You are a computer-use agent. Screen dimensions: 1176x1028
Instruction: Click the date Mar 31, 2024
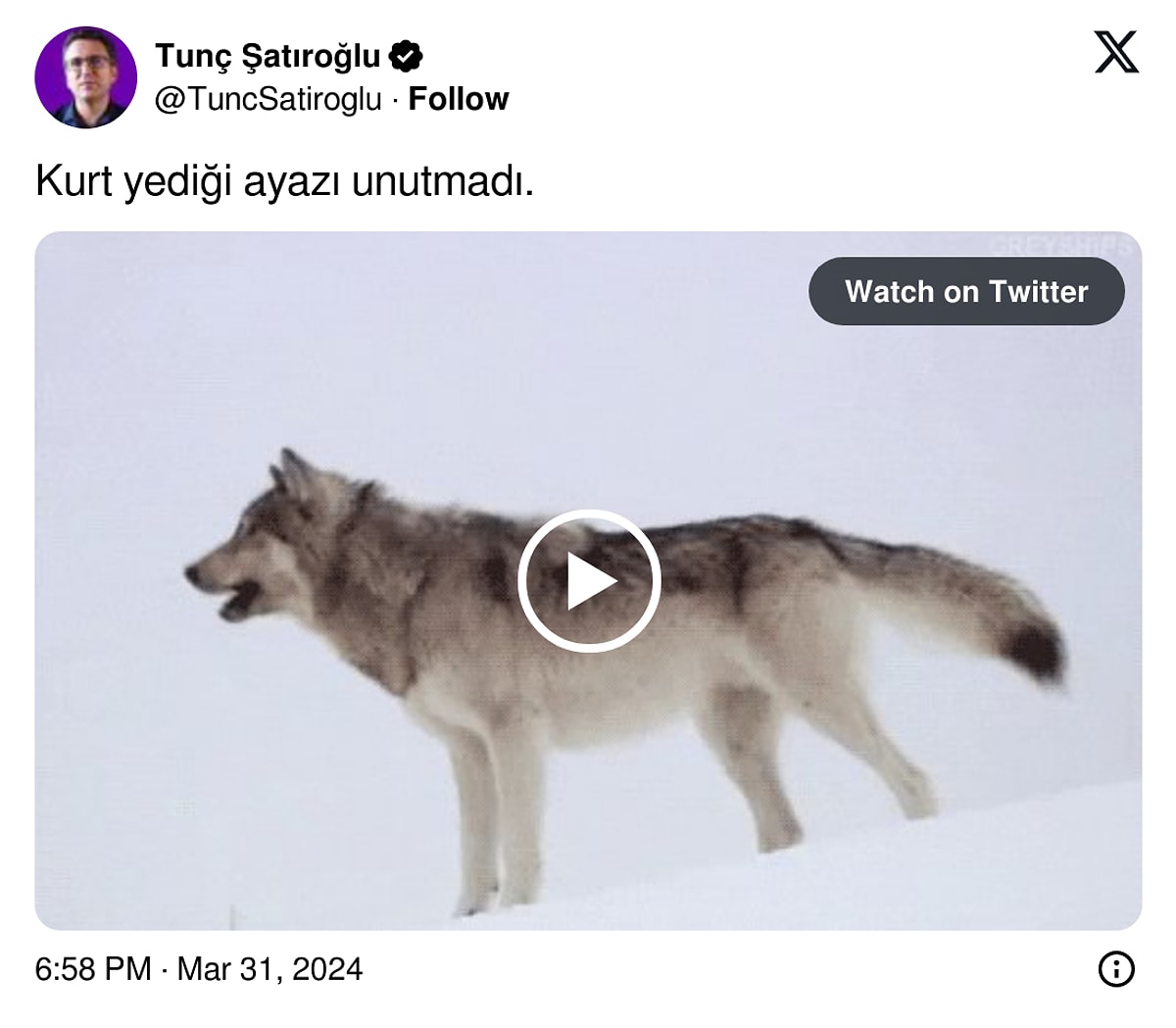(x=269, y=969)
